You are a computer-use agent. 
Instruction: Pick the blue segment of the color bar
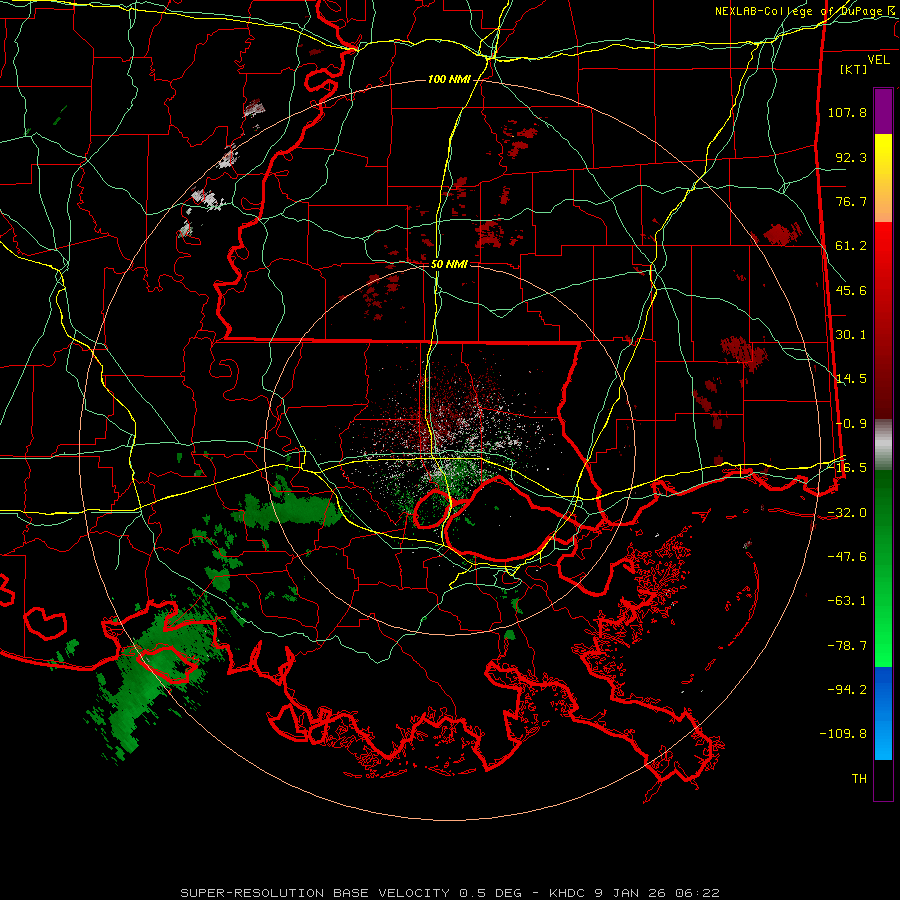click(883, 713)
